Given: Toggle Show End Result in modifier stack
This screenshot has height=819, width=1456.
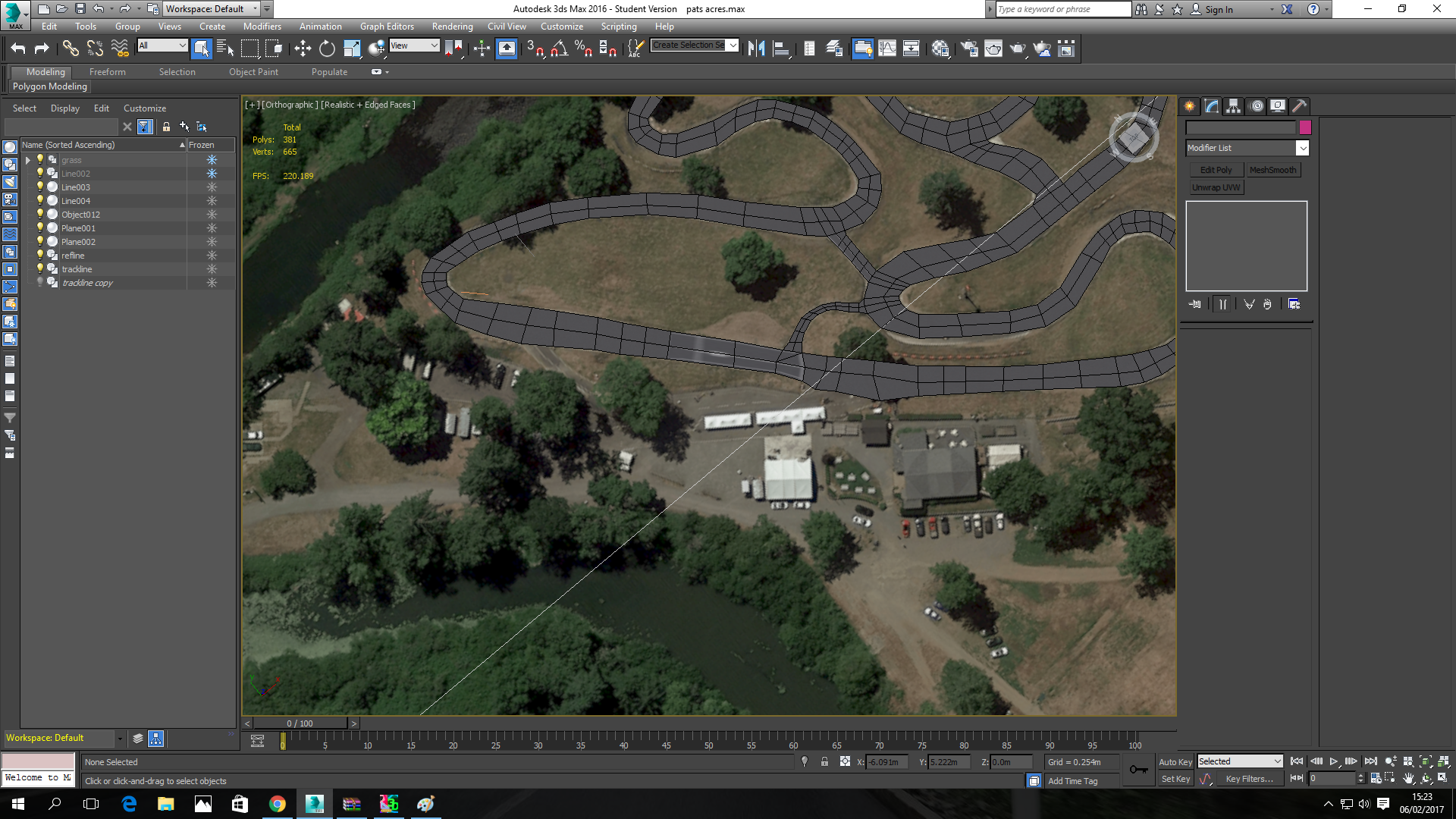Looking at the screenshot, I should pos(1222,304).
